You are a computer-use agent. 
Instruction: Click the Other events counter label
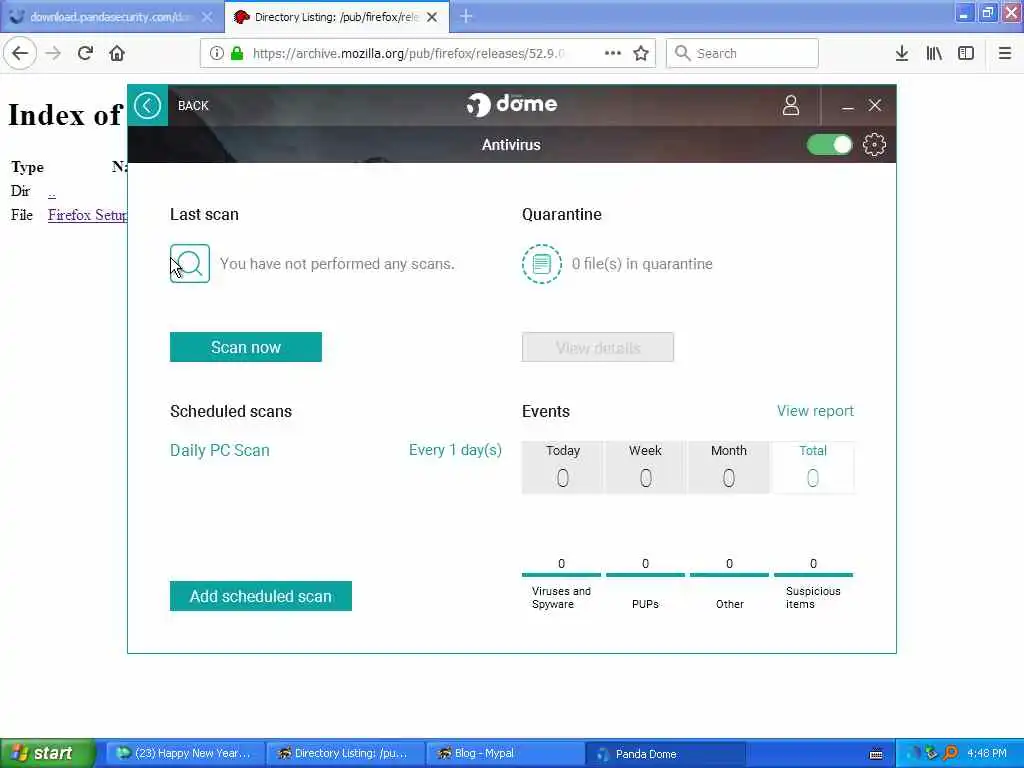[729, 604]
